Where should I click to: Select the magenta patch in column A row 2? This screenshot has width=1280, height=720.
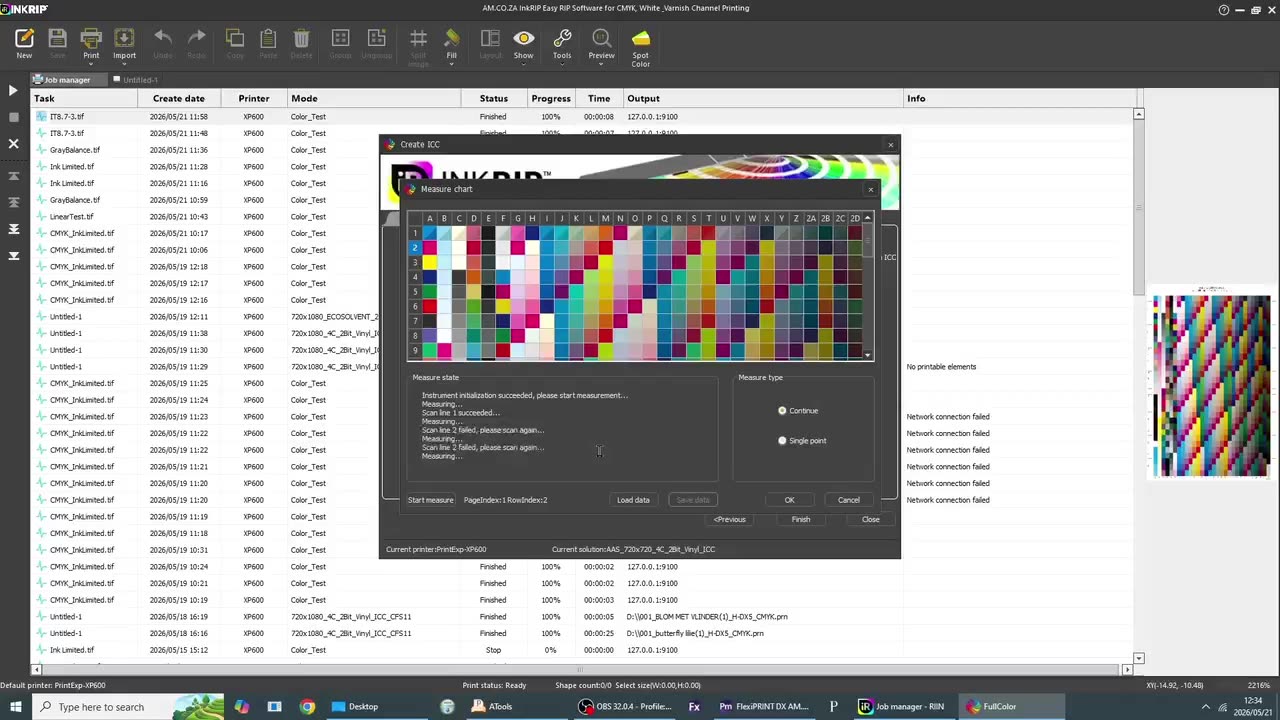click(x=429, y=248)
